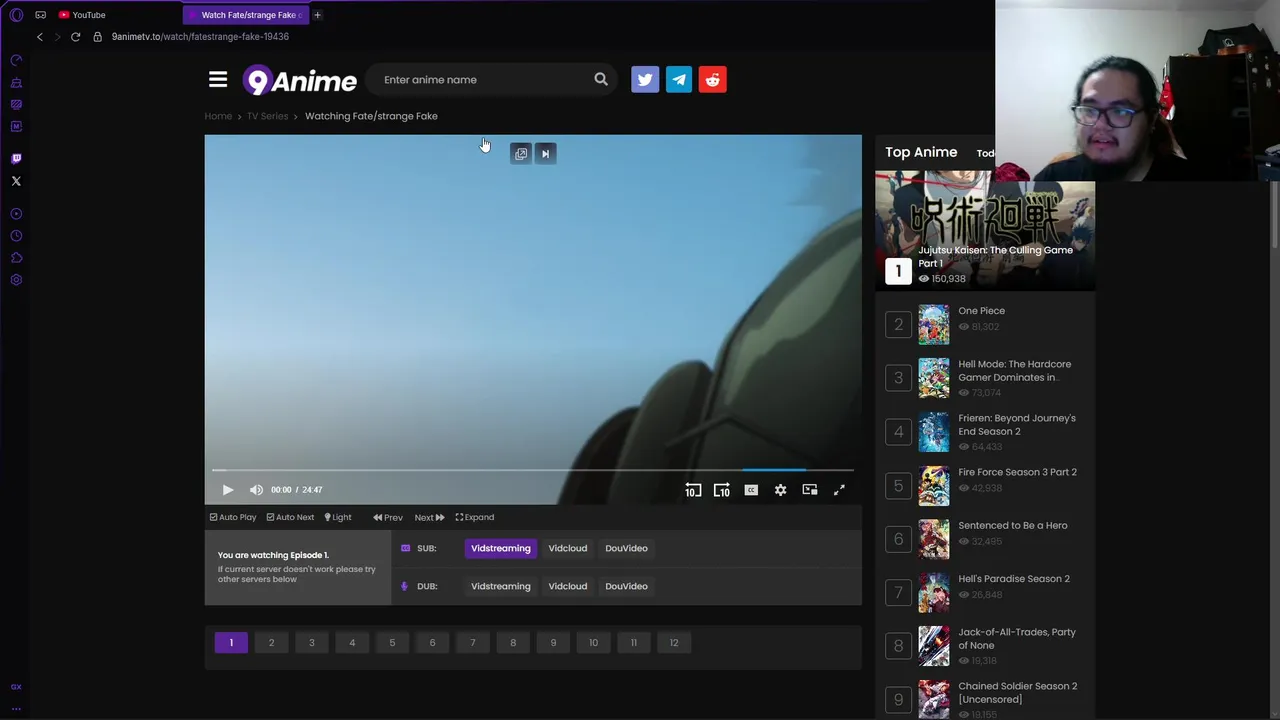Click the address bar URL

(x=200, y=37)
